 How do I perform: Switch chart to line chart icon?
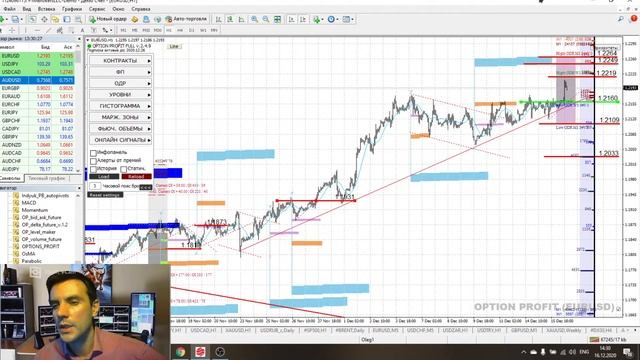pos(242,19)
